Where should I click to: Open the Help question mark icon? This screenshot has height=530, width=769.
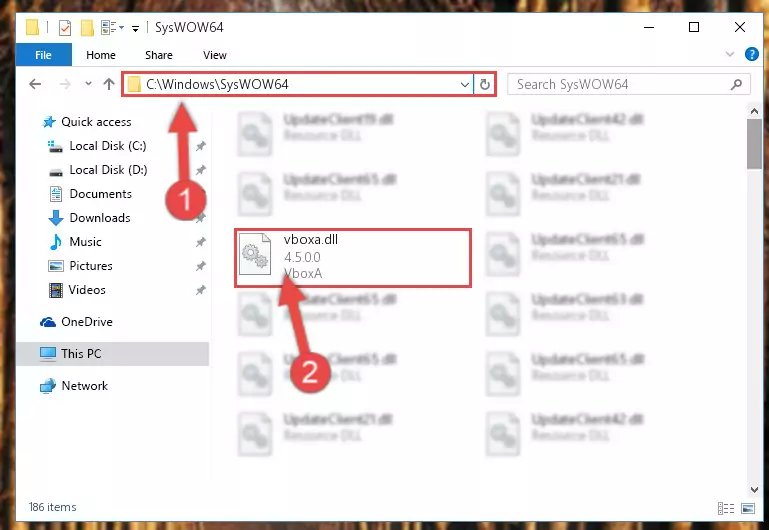coord(751,54)
